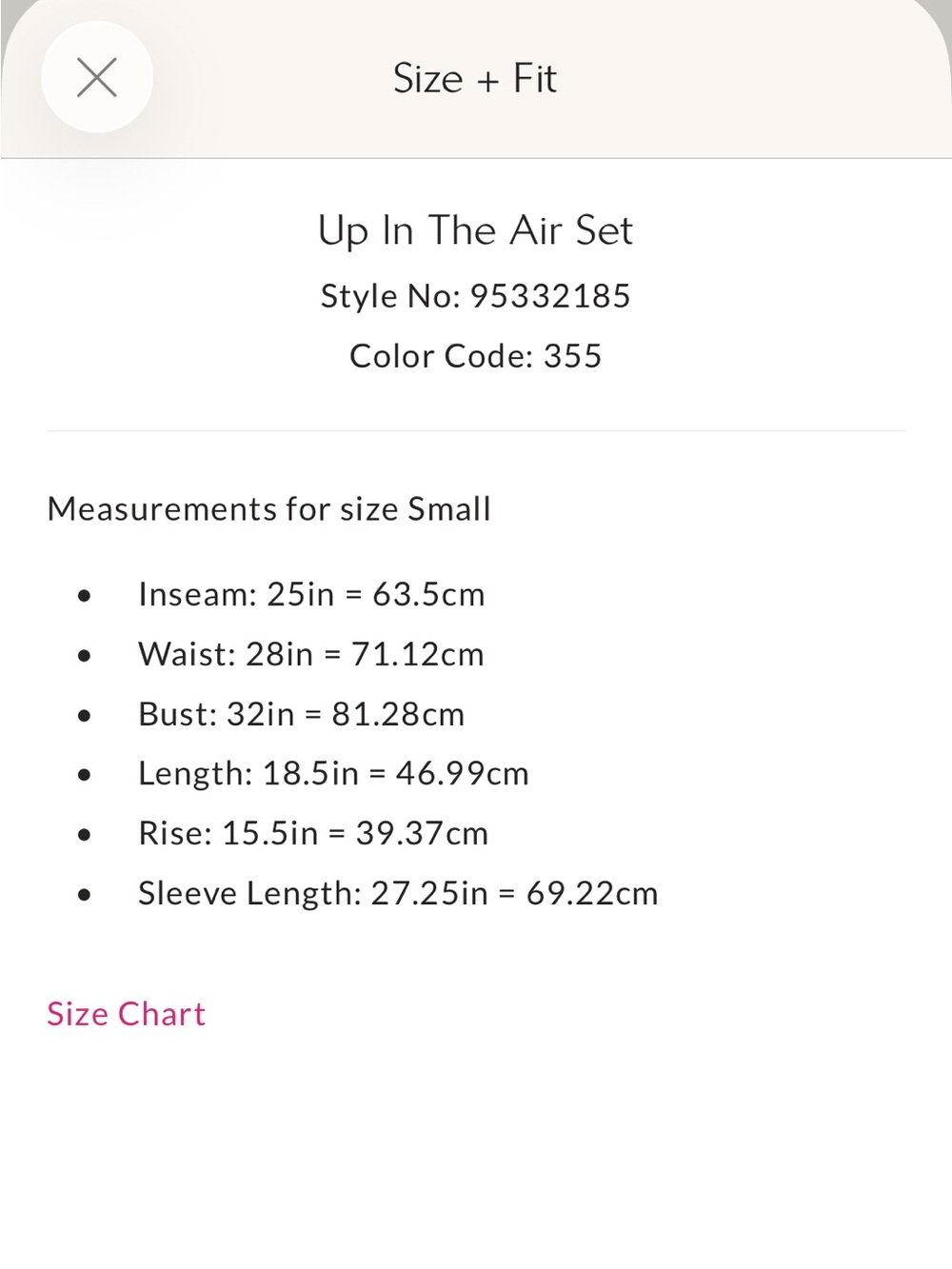Select the Waist: 28in measurement line
952x1269 pixels.
tap(311, 654)
